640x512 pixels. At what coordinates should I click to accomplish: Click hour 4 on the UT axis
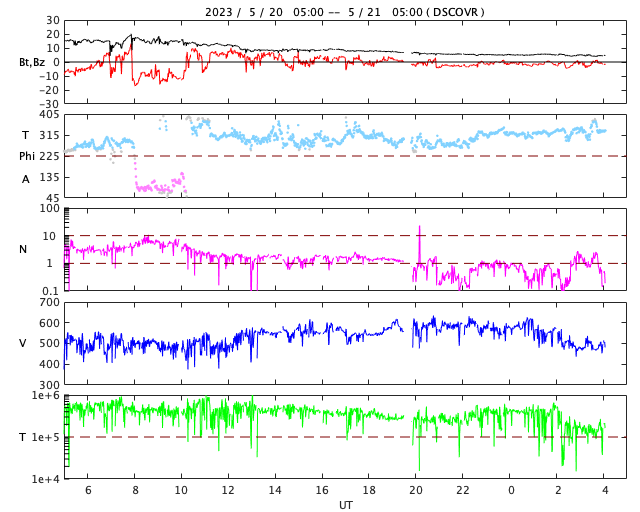(x=605, y=490)
